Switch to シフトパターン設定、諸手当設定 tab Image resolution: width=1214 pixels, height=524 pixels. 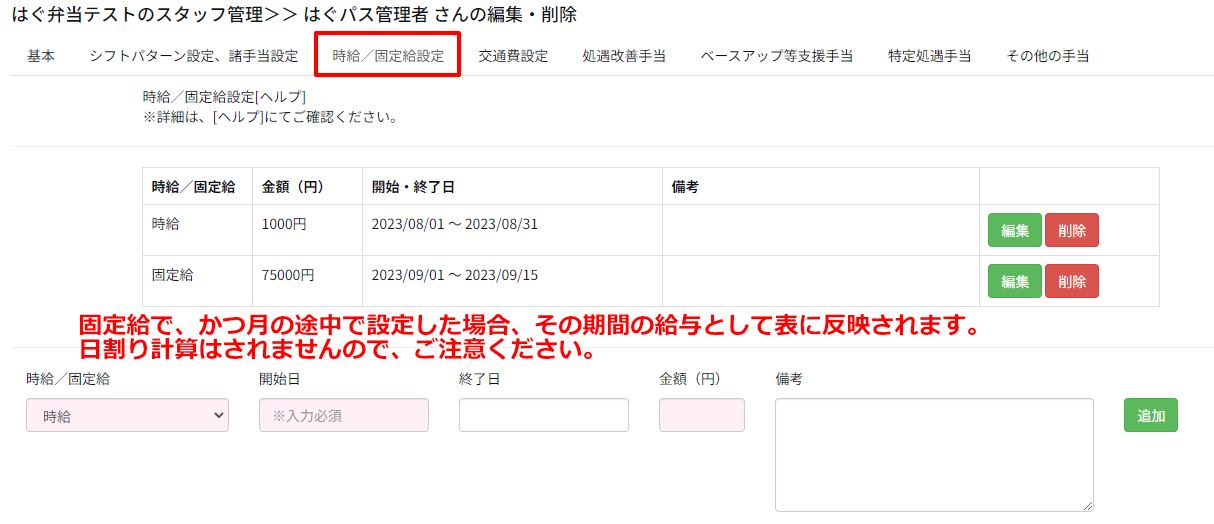[x=193, y=56]
